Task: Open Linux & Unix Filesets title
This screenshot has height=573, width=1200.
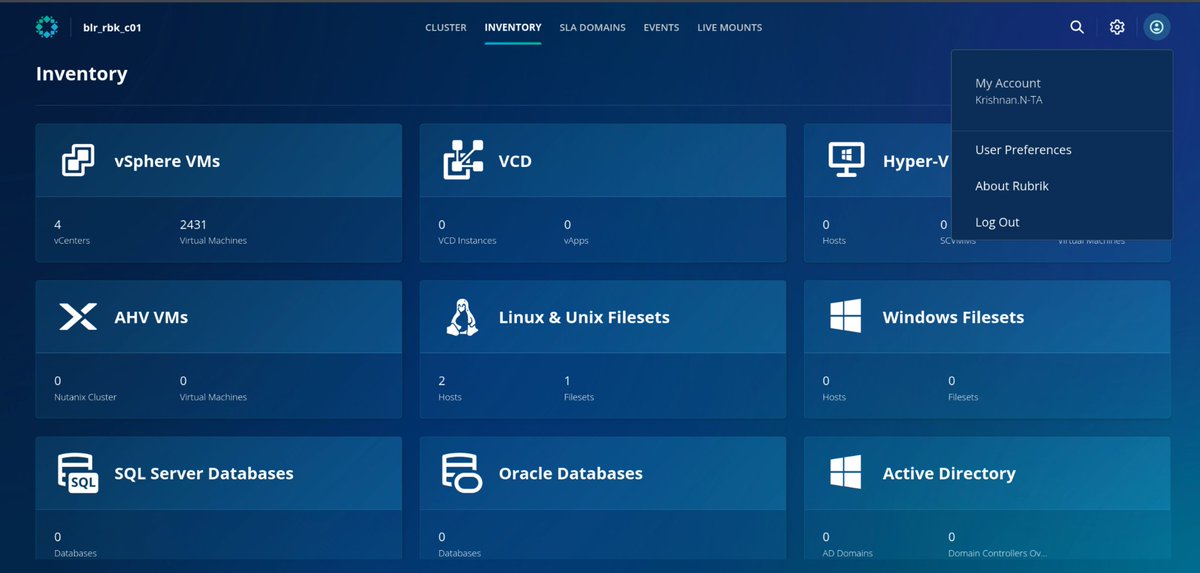Action: pos(584,317)
